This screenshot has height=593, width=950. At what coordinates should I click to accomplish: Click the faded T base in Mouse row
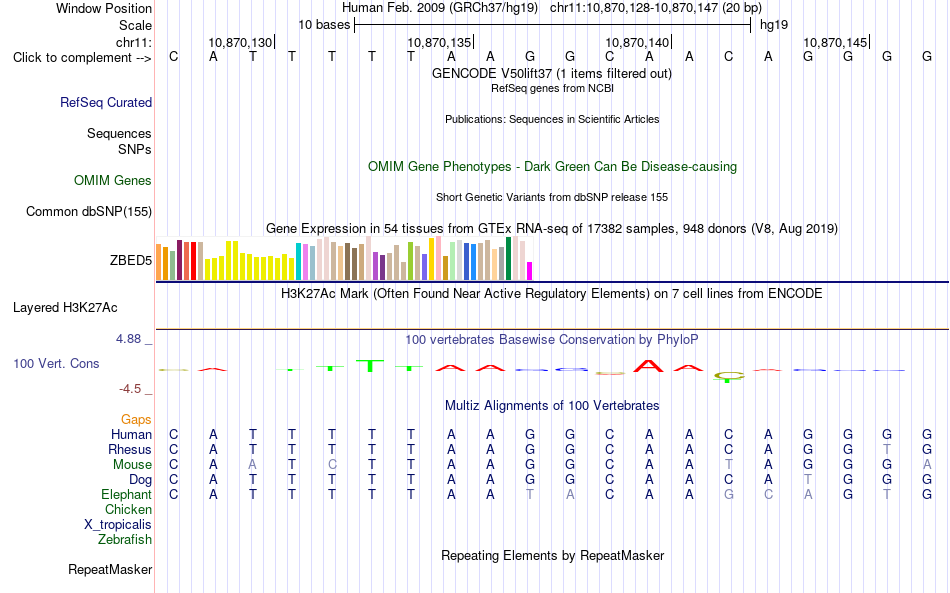pos(729,465)
